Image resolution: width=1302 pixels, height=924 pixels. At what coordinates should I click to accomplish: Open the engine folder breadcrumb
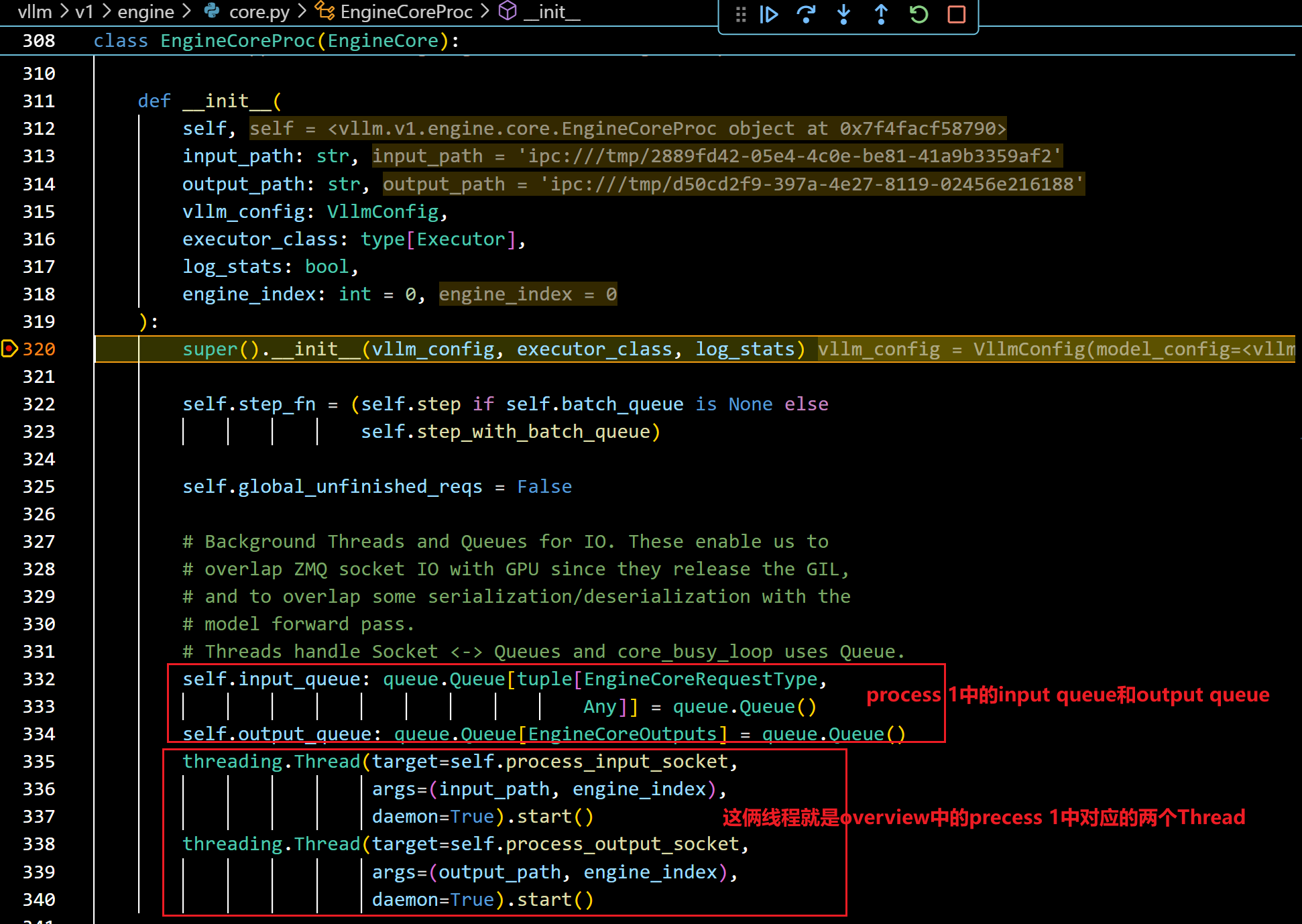pos(145,11)
